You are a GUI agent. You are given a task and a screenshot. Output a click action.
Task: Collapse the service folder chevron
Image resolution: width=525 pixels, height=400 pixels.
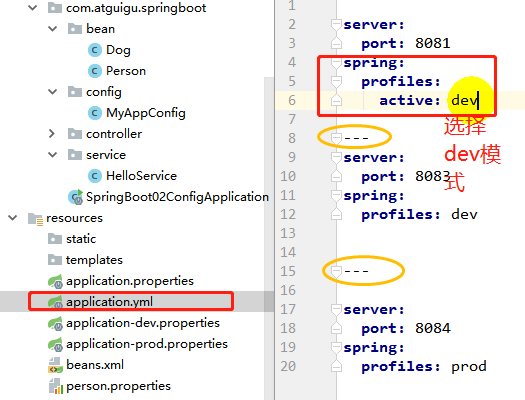point(53,155)
